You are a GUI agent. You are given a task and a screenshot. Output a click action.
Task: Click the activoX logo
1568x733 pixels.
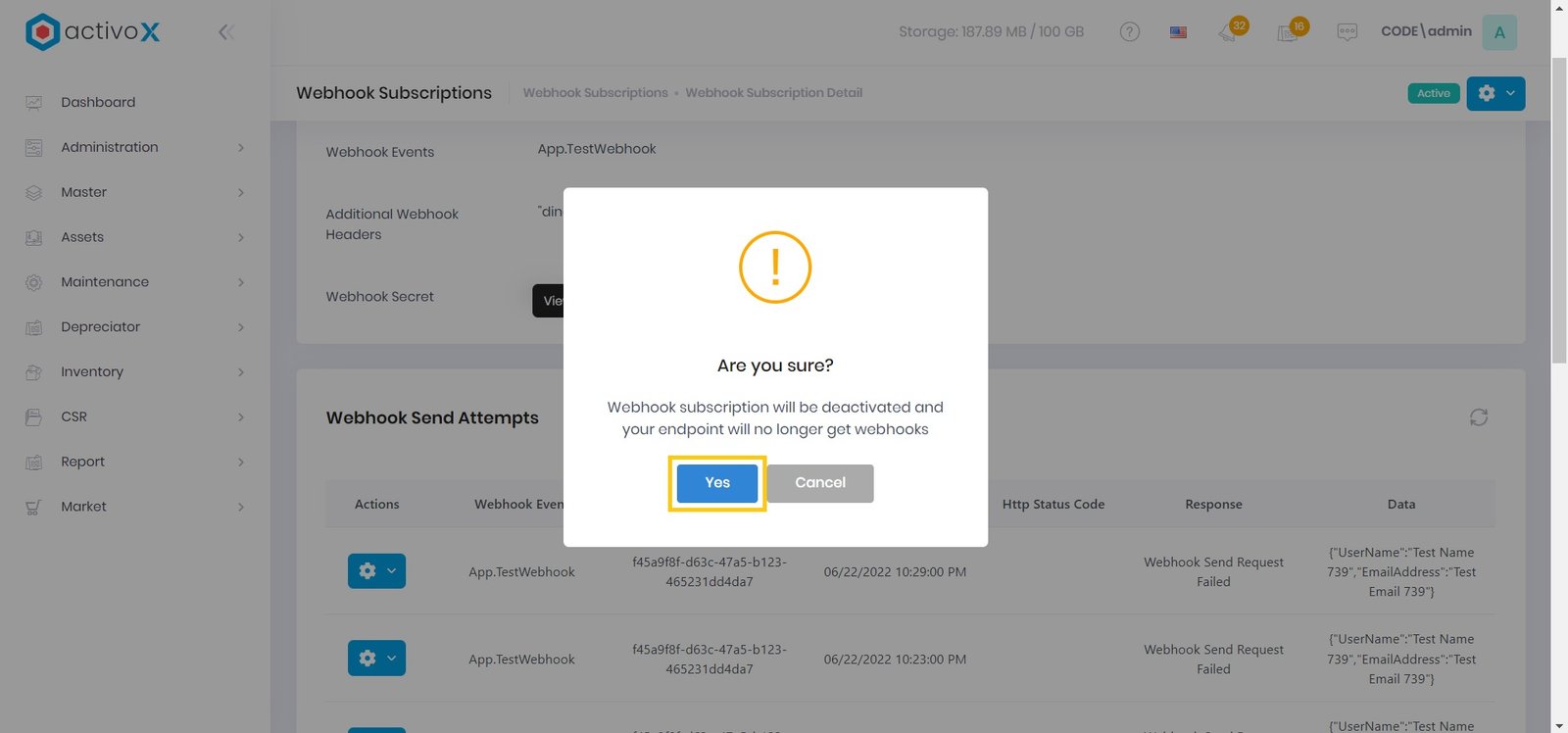[x=92, y=32]
